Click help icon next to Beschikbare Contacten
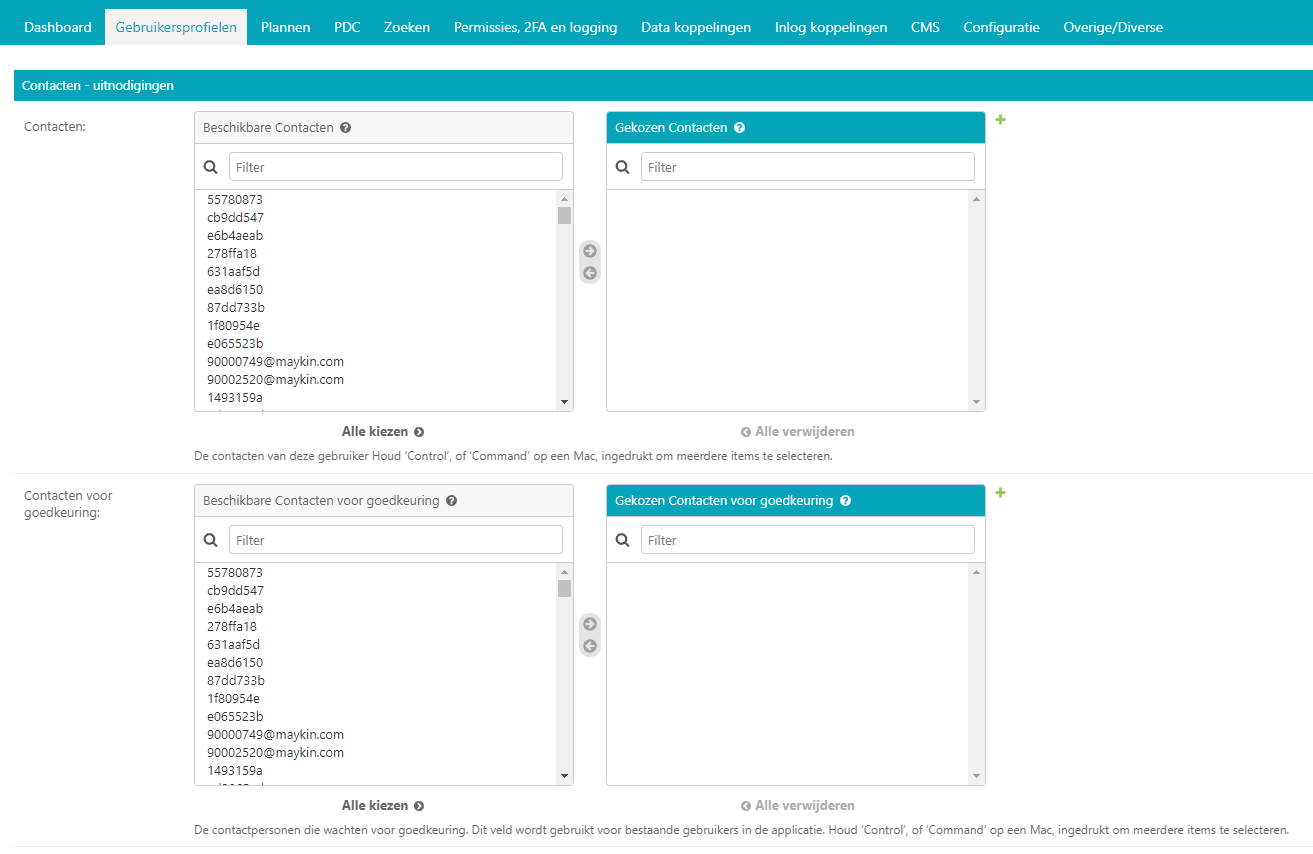The image size is (1313, 854). click(x=345, y=128)
